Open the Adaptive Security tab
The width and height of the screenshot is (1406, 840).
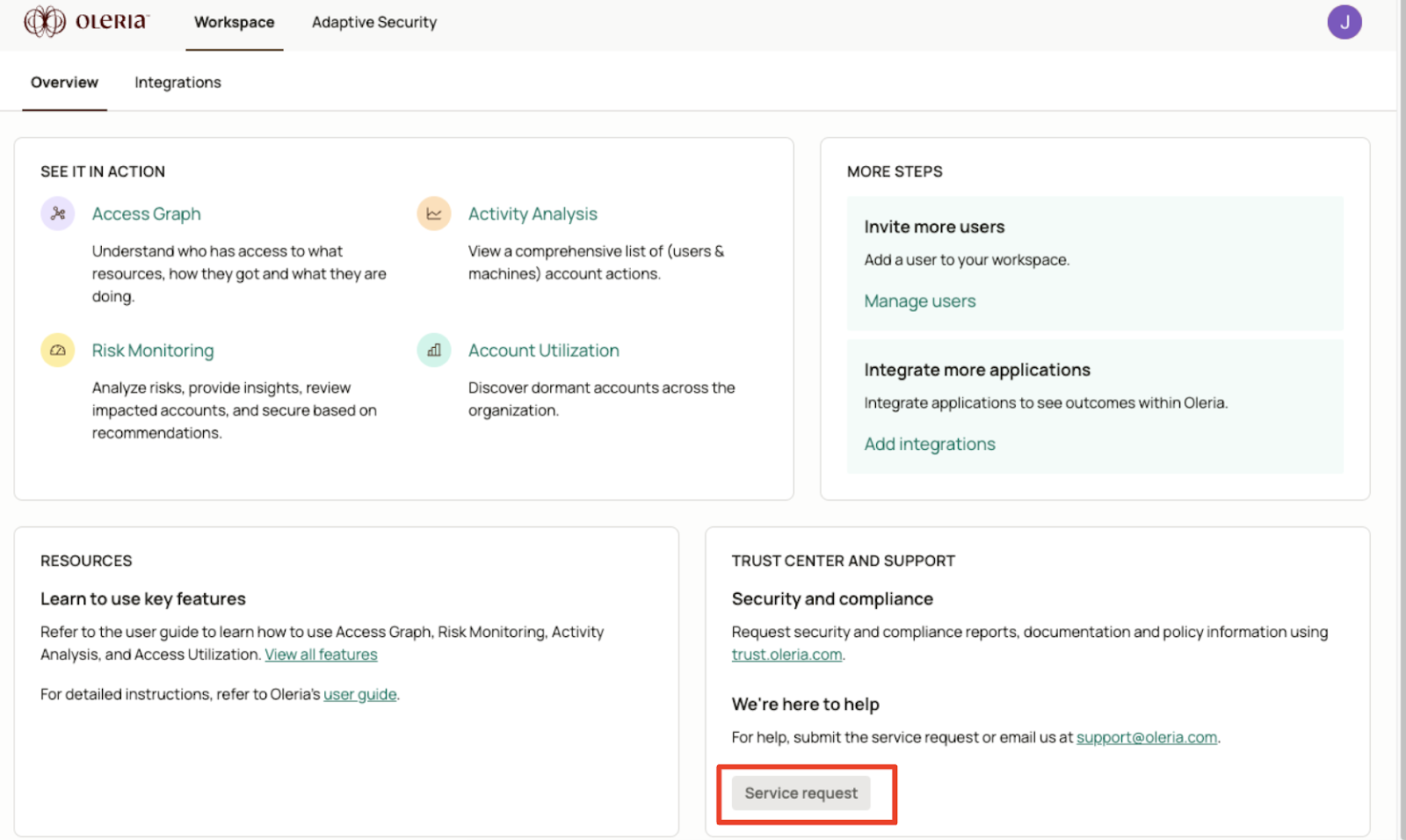click(x=374, y=23)
